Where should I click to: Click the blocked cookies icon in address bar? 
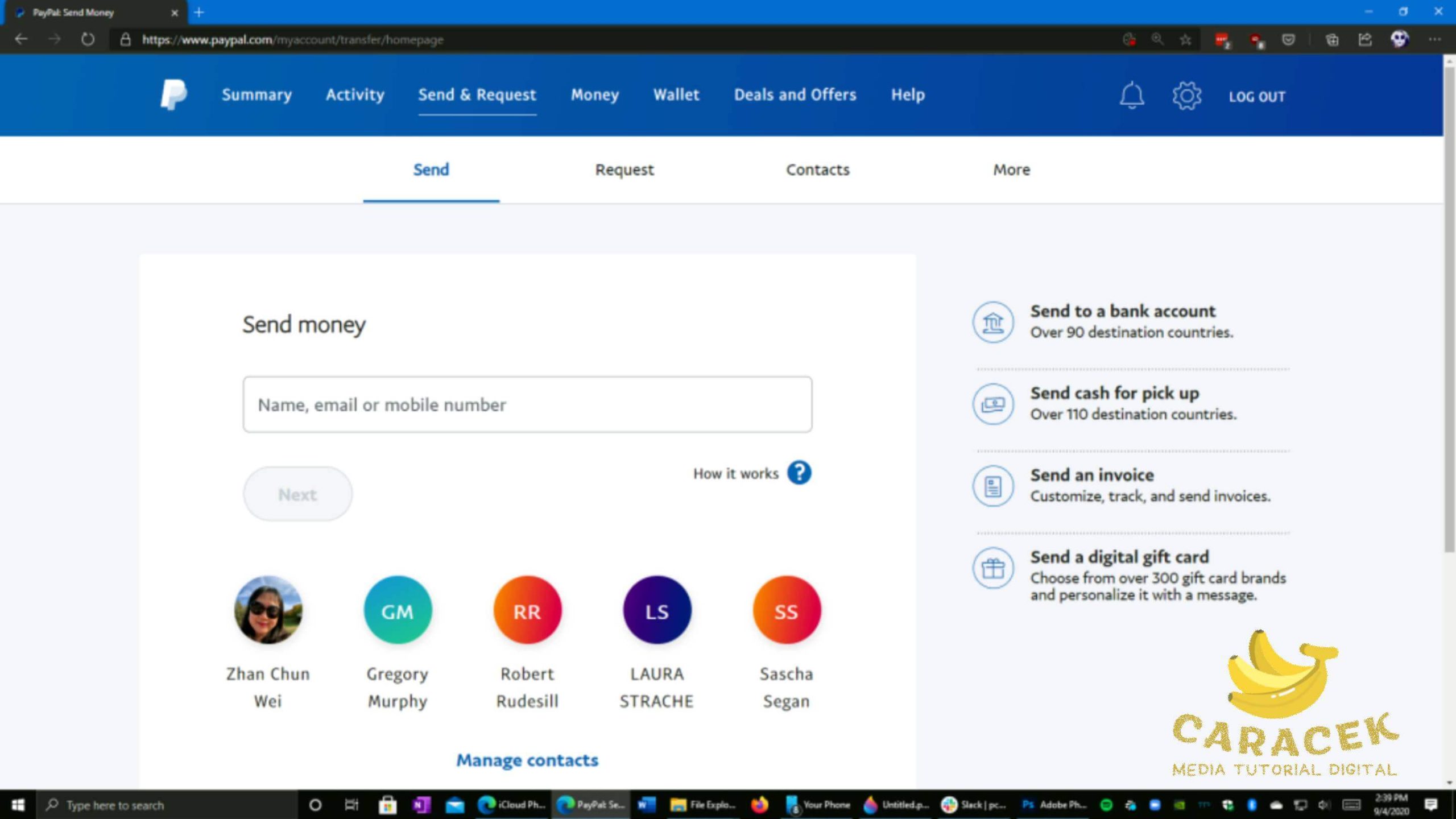point(1130,39)
